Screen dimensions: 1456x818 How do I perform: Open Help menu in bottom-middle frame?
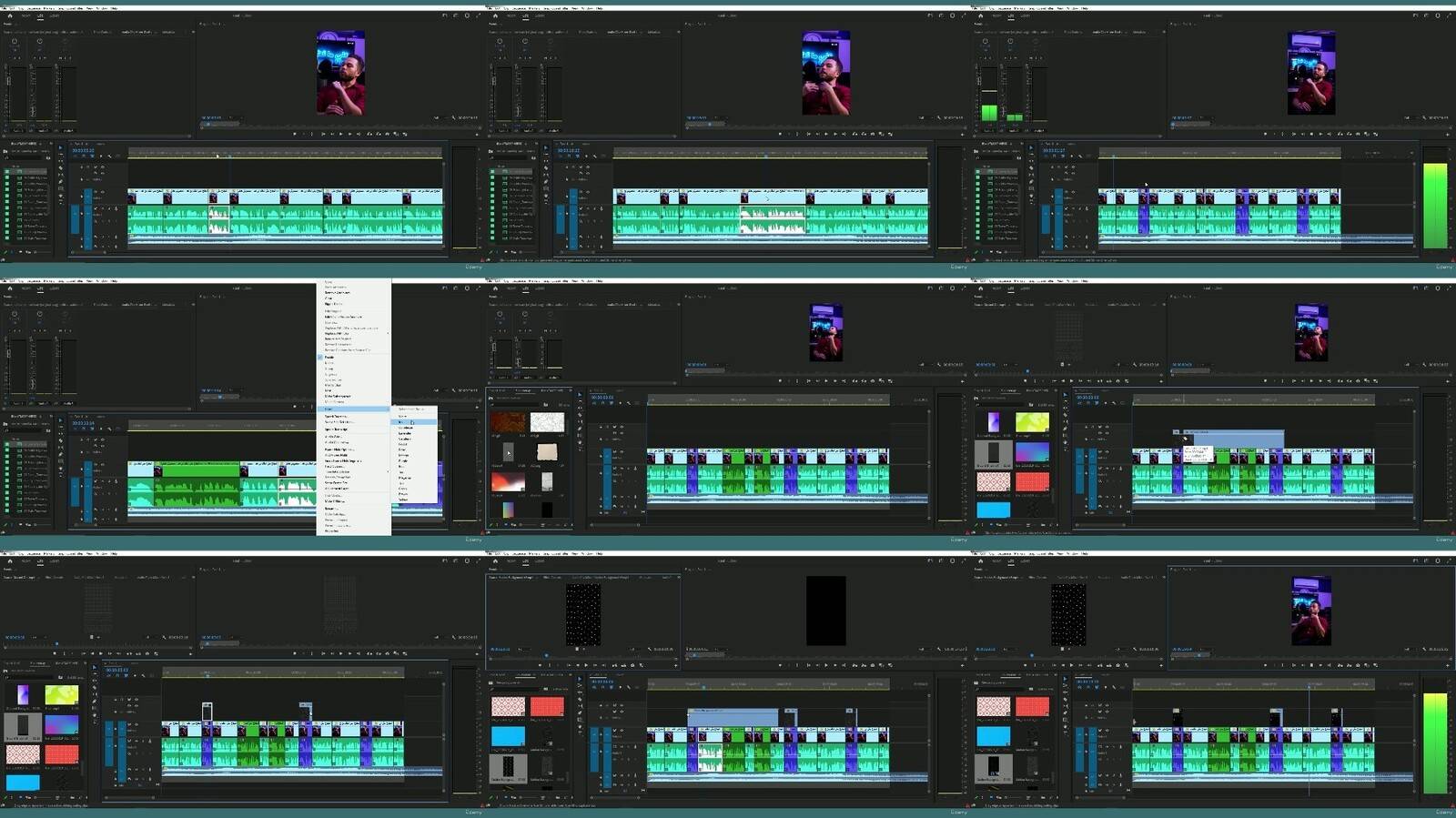tap(599, 553)
